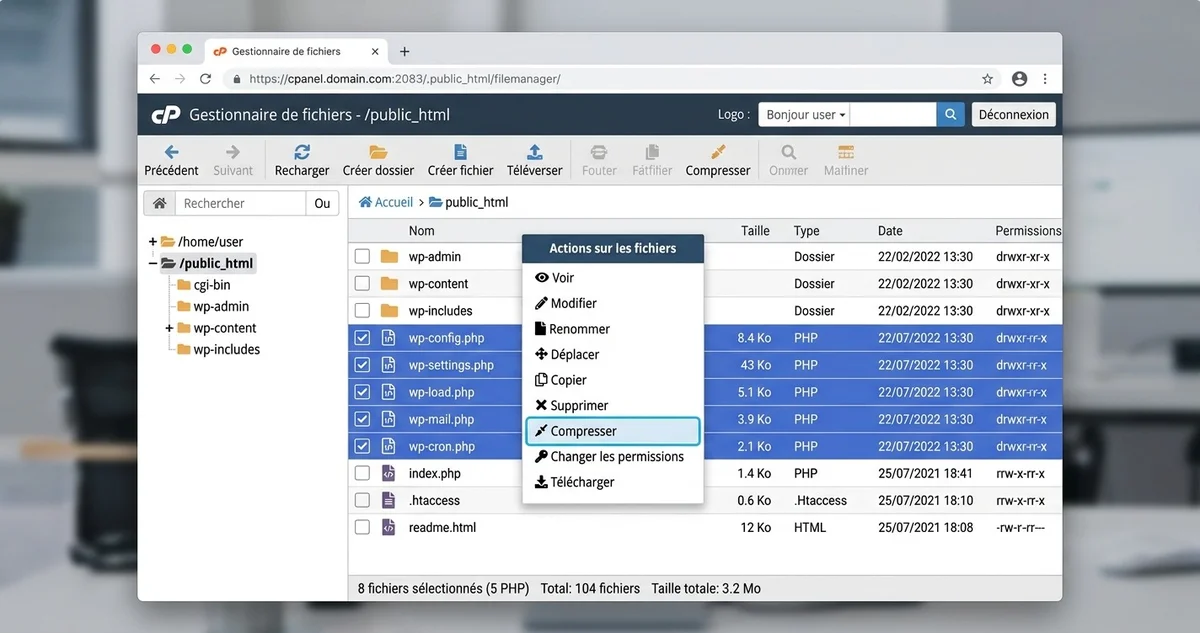Click the search magnifier icon
Image resolution: width=1200 pixels, height=633 pixels.
tap(950, 114)
